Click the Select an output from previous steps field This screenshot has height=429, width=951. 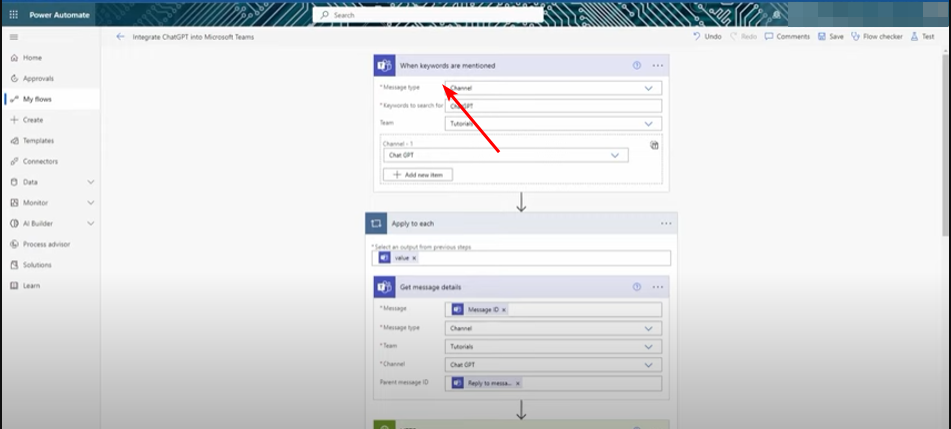[521, 258]
